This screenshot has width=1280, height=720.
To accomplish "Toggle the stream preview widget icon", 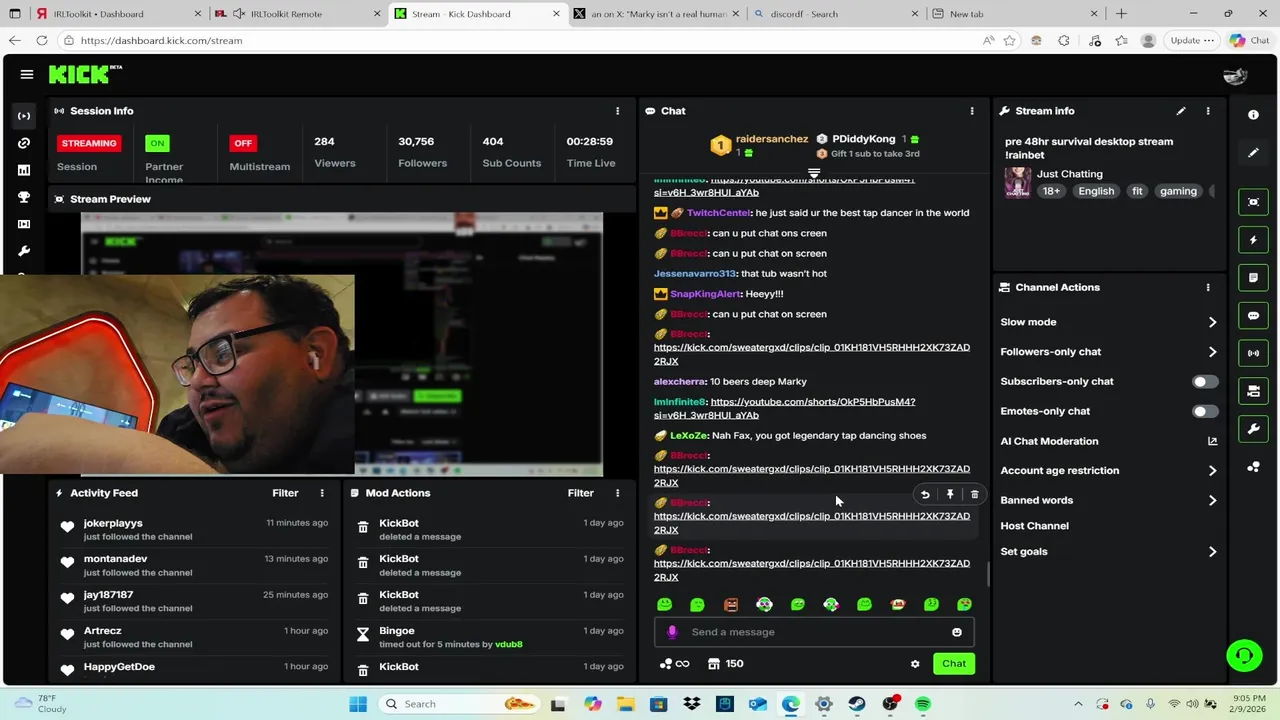I will click(x=1253, y=202).
